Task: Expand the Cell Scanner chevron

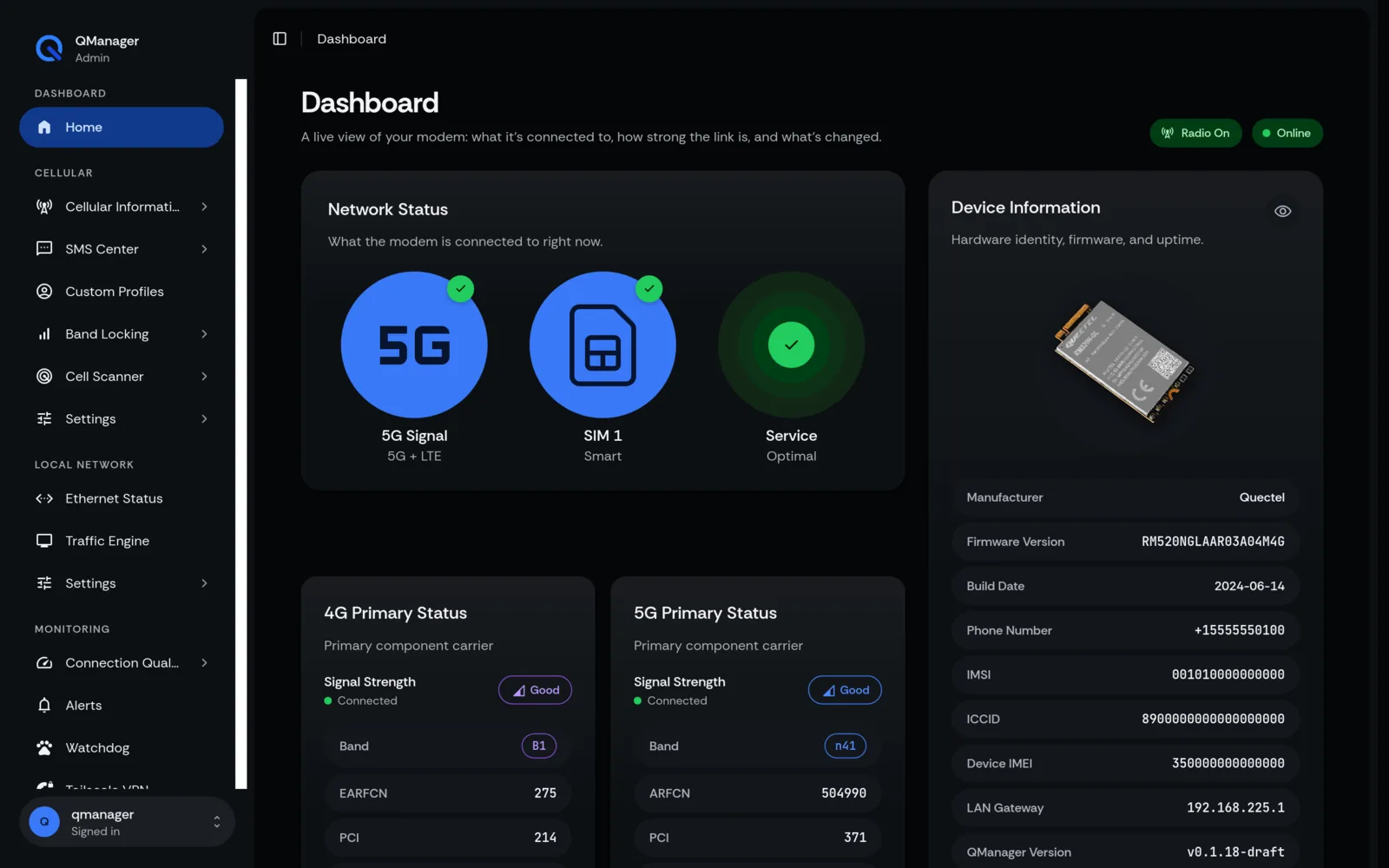Action: coord(204,377)
